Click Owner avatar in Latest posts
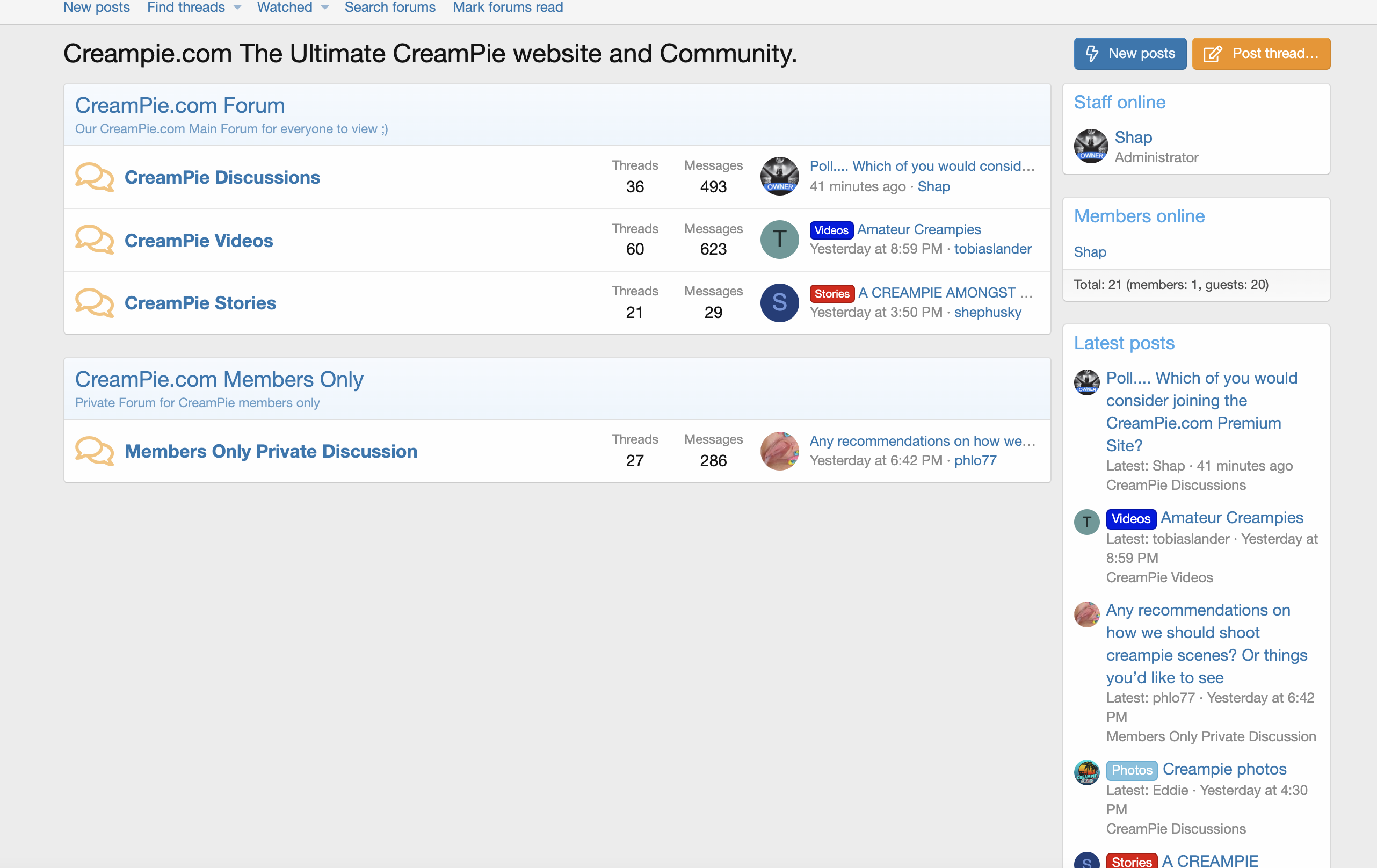Screen dimensions: 1377x868 [1086, 382]
